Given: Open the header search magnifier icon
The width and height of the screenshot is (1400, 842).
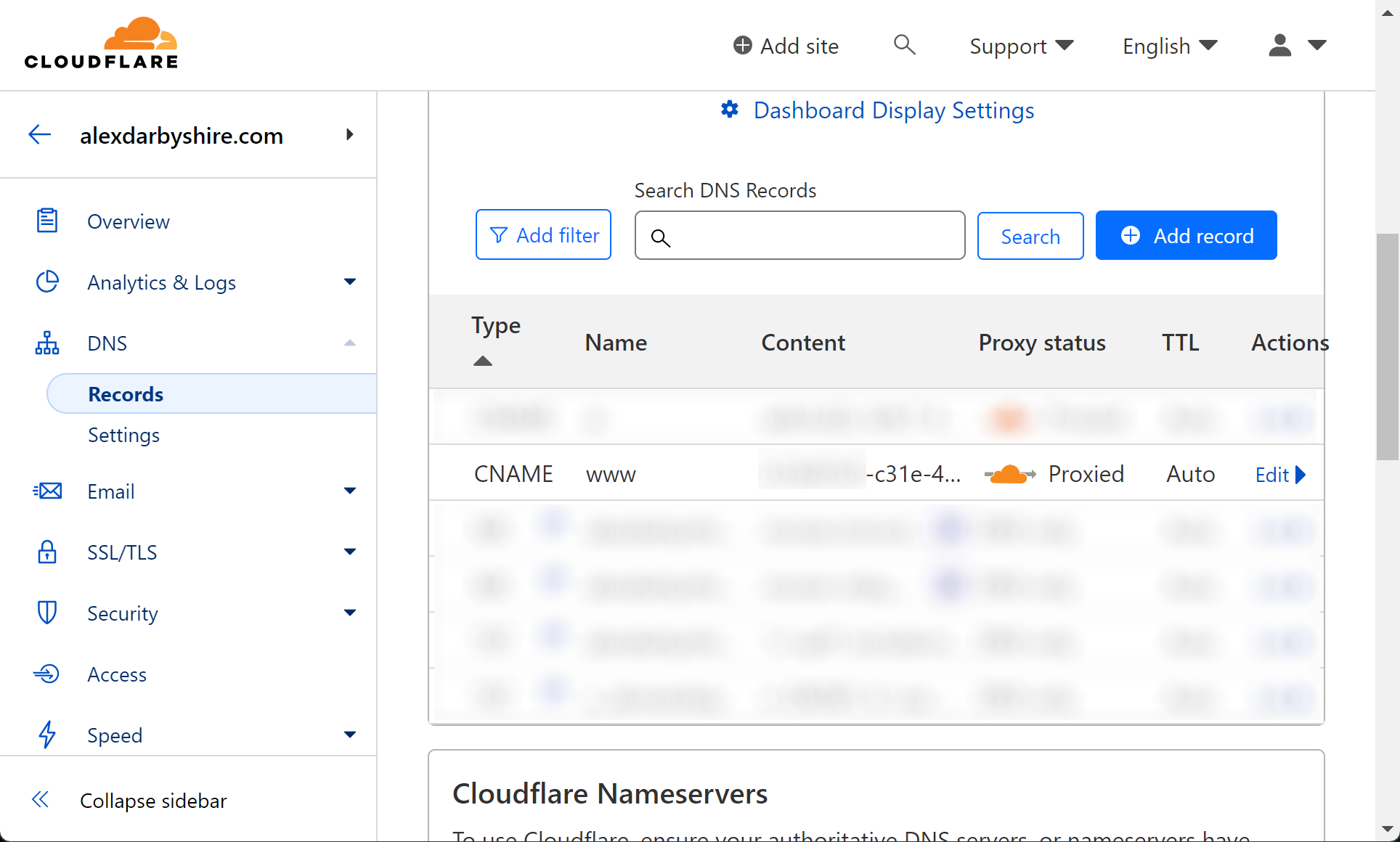Looking at the screenshot, I should coord(904,45).
